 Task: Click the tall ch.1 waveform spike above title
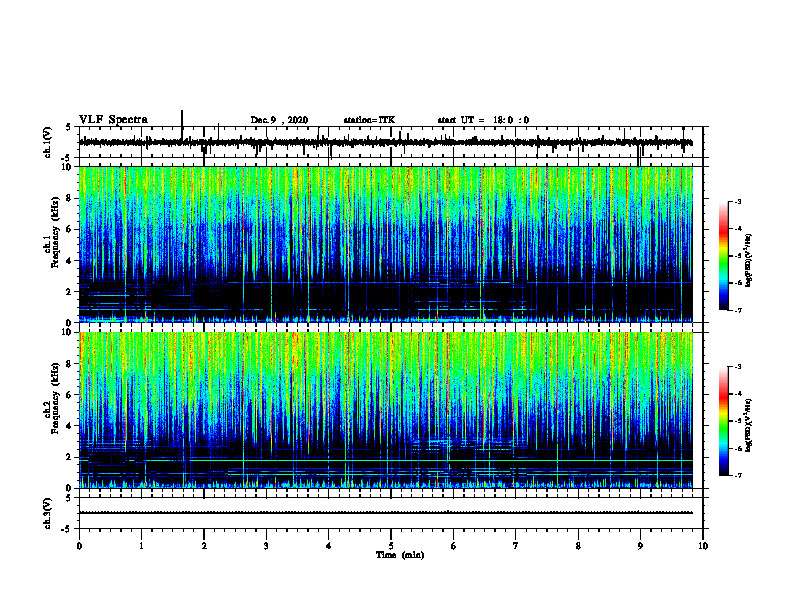click(182, 124)
